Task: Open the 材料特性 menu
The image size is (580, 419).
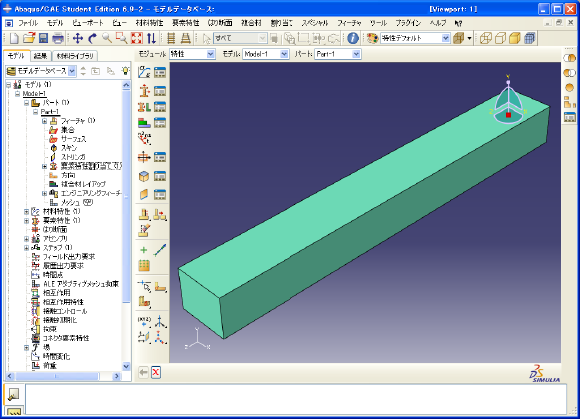Action: tap(149, 23)
